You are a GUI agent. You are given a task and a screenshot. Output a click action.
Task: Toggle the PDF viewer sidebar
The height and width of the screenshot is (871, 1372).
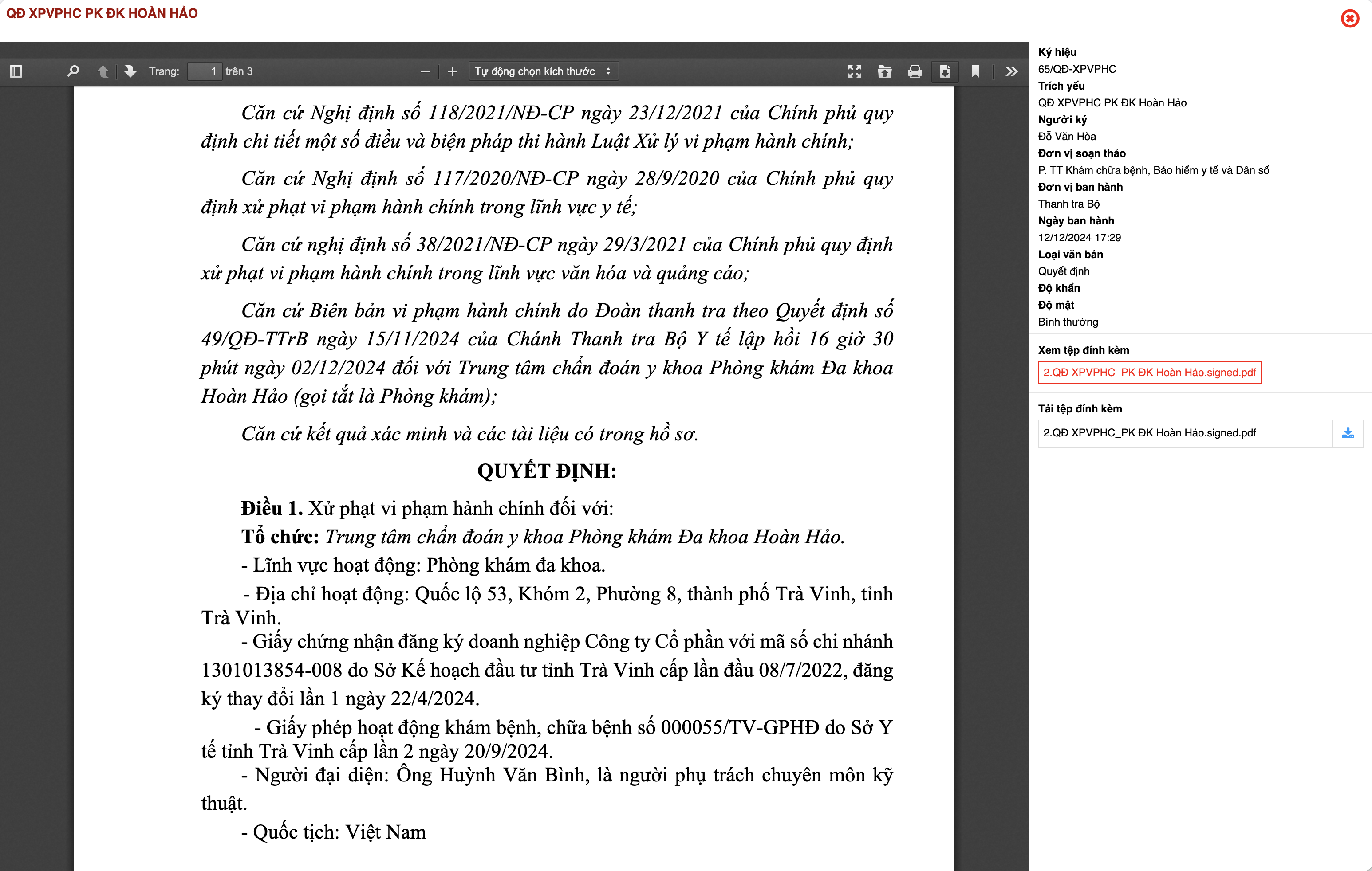pos(16,71)
